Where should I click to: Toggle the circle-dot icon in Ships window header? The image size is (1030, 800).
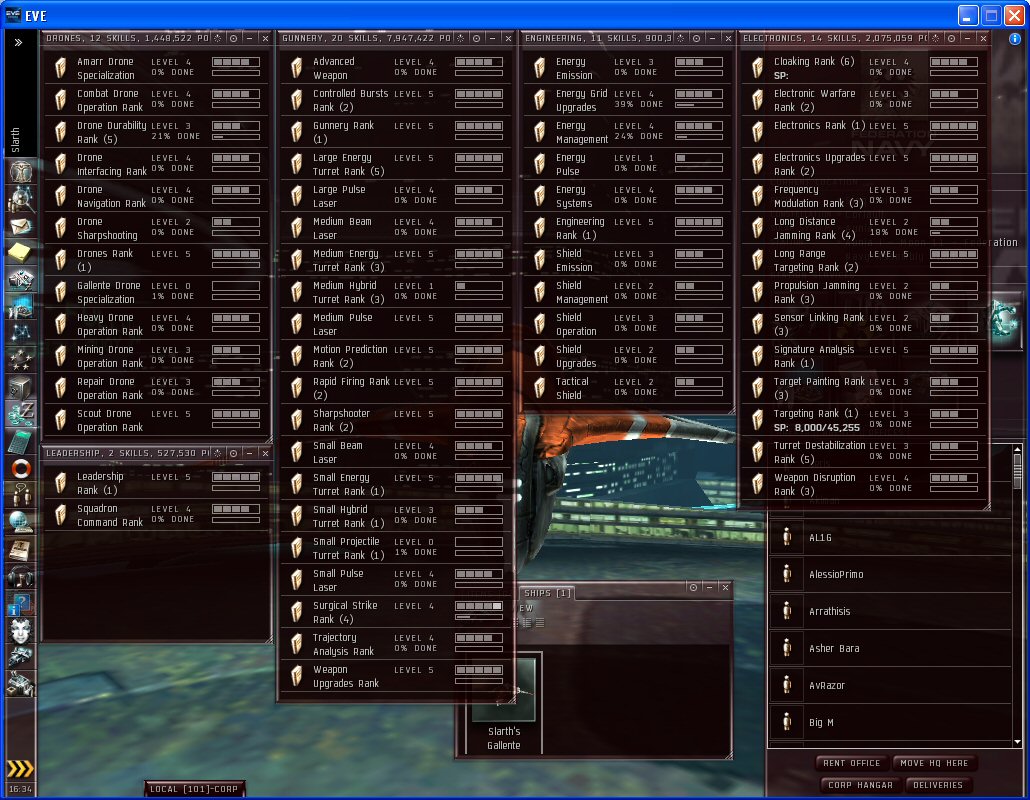(x=694, y=587)
